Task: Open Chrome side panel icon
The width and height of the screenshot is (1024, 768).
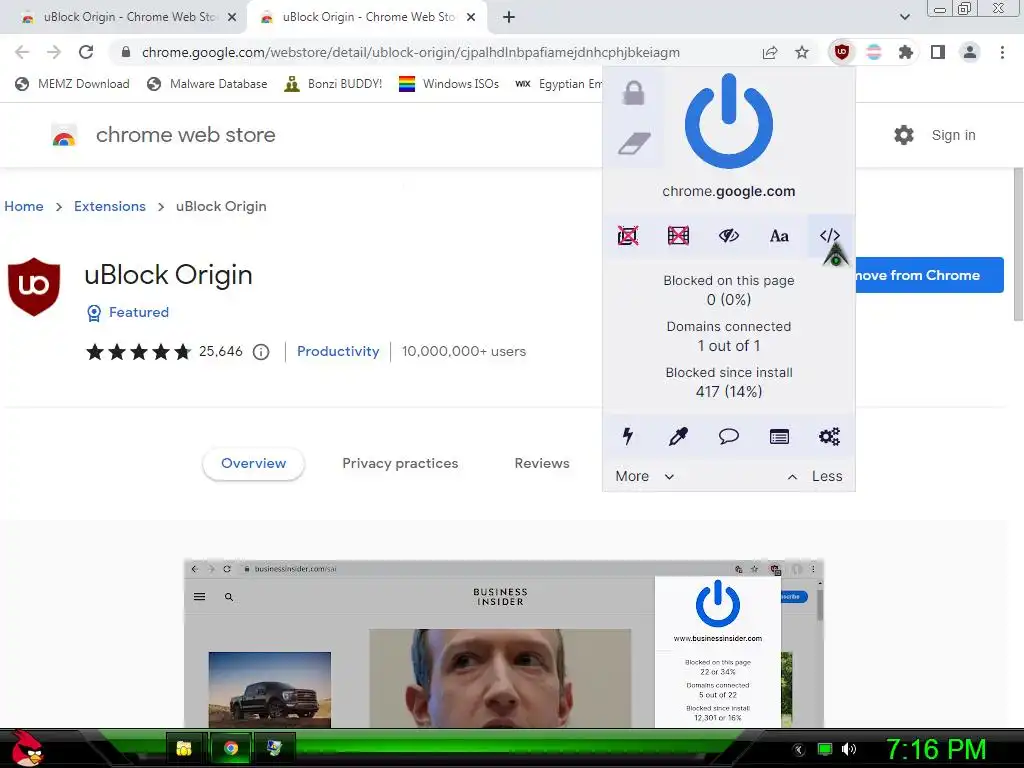Action: 938,52
